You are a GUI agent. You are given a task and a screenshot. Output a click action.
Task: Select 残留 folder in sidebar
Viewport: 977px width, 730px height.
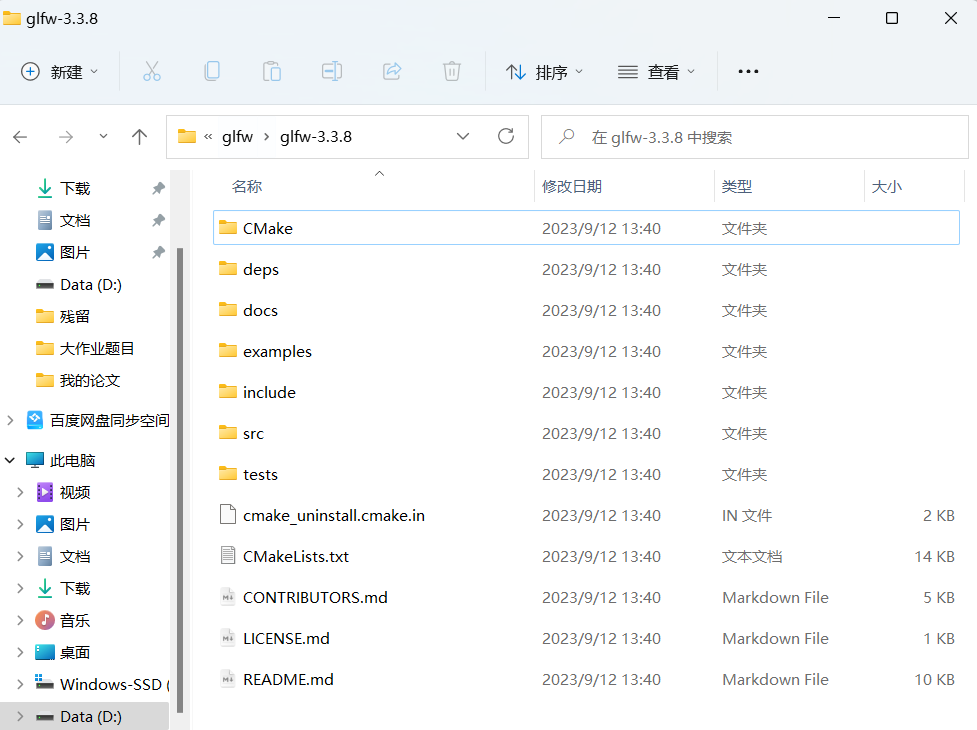pos(74,316)
